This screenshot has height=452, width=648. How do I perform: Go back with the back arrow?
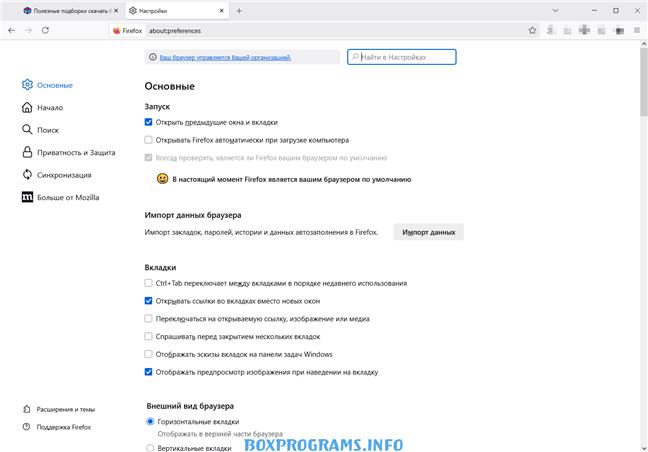12,30
